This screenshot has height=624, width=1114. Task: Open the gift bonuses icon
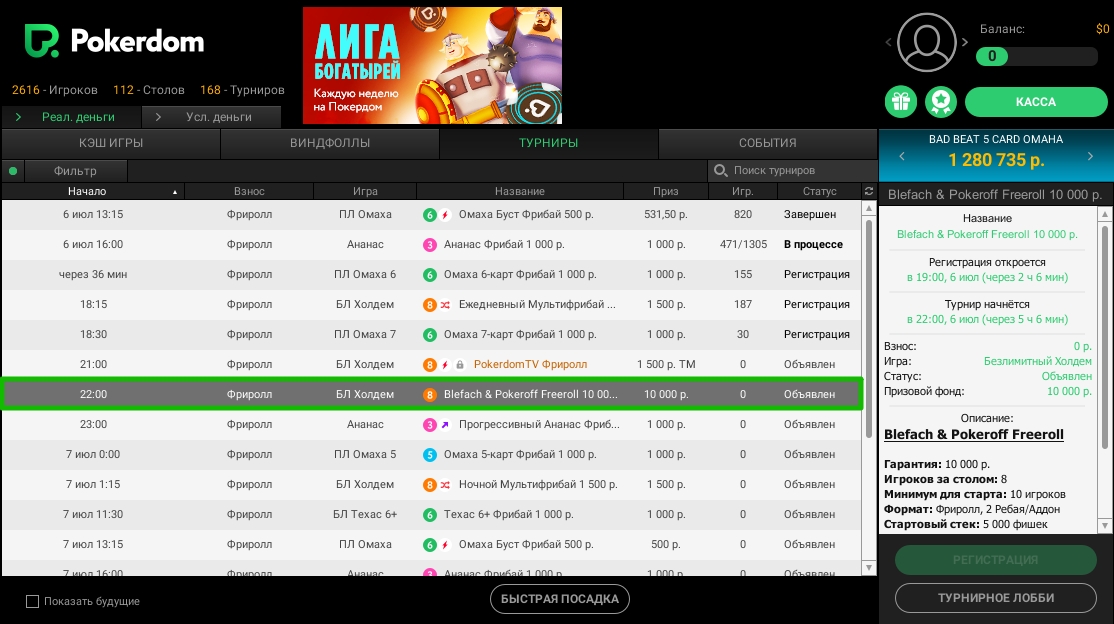(x=901, y=102)
